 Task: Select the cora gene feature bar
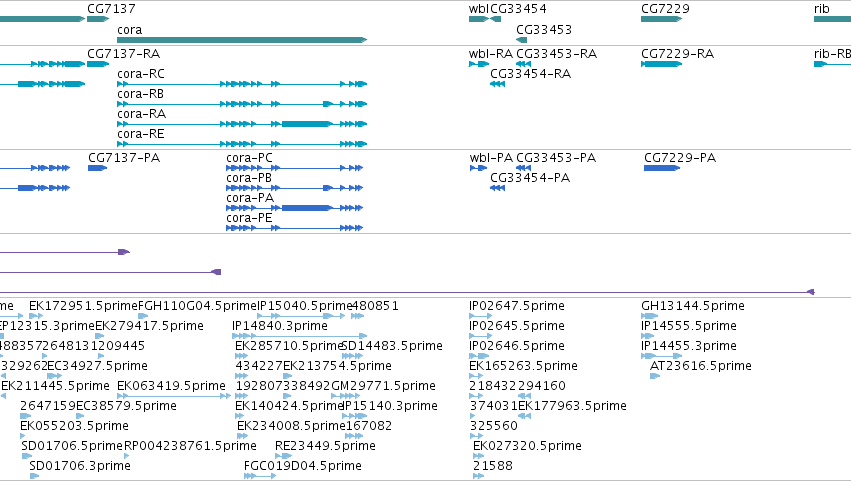pos(242,40)
